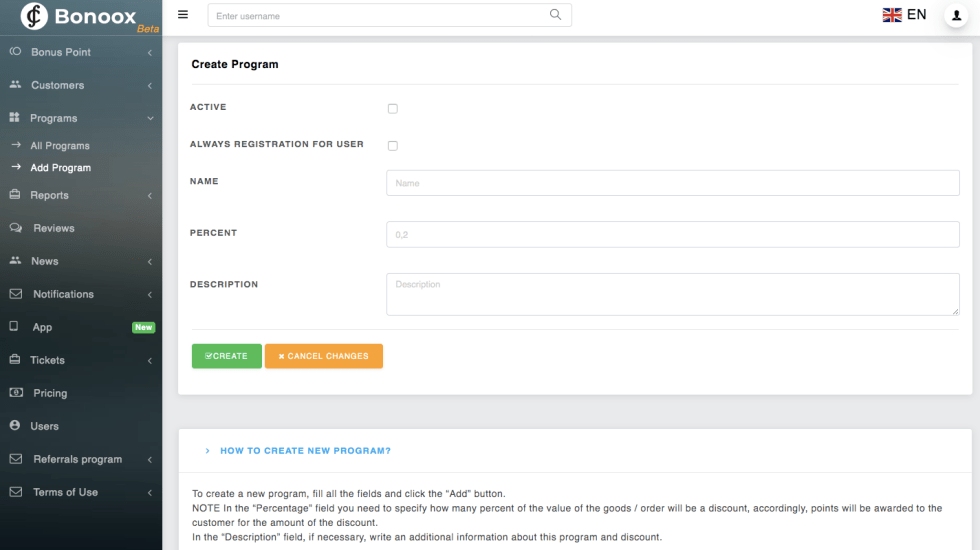Viewport: 980px width, 550px height.
Task: Select the App menu item
Action: coord(42,327)
